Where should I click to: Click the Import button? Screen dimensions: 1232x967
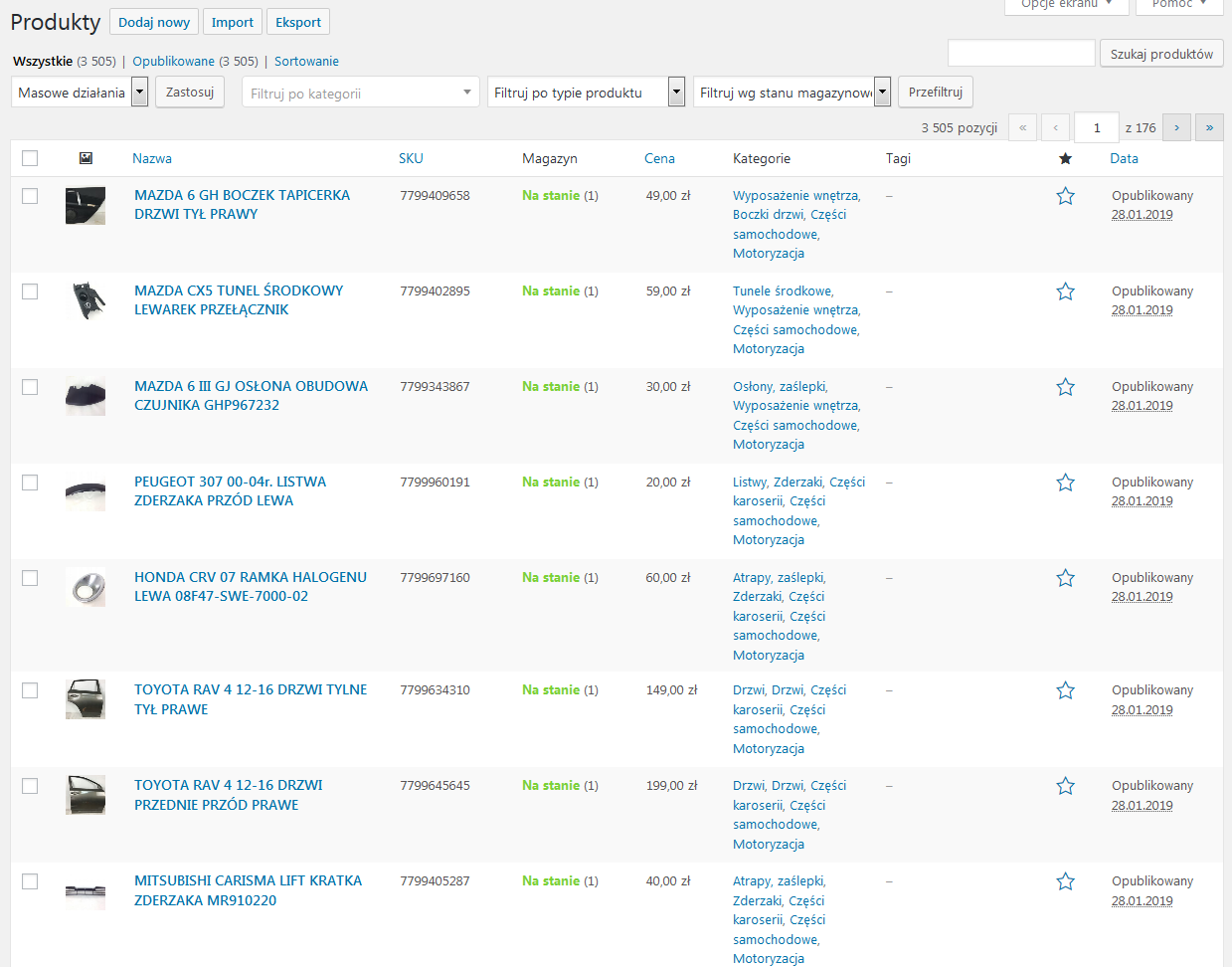click(233, 22)
